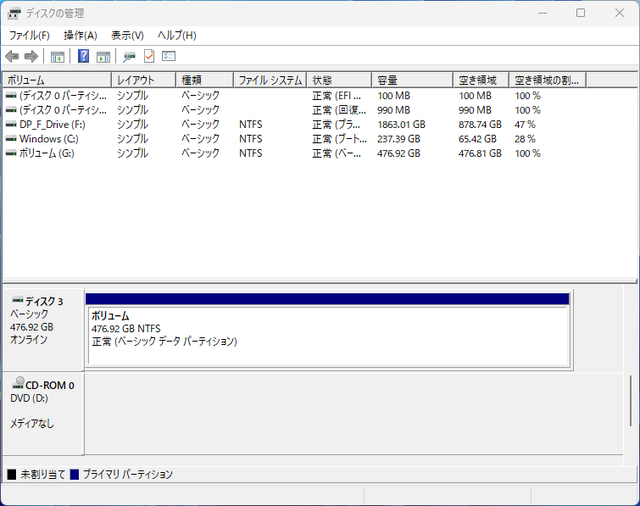Sort by the 状態 column header
640x506 pixels.
[x=339, y=80]
